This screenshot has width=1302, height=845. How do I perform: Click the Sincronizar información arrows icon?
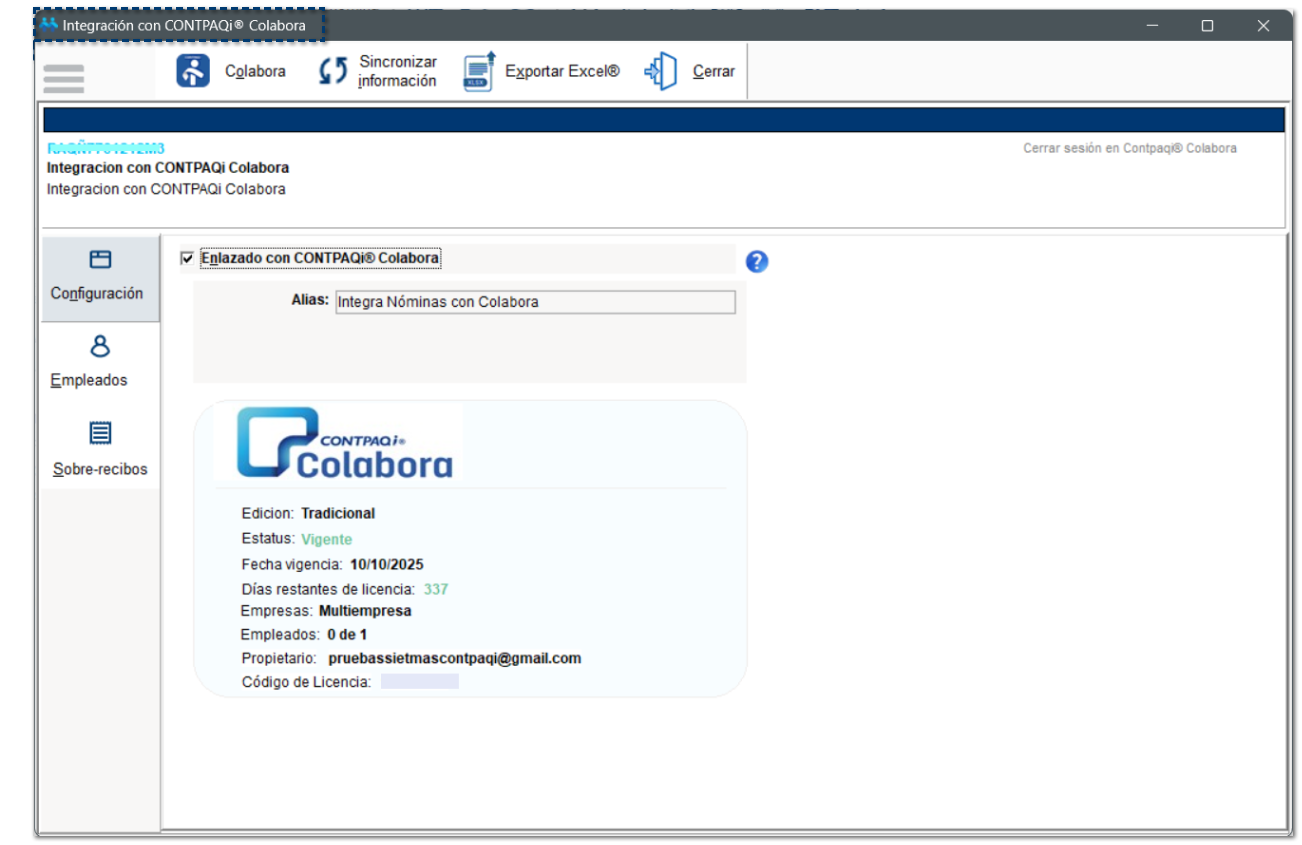coord(333,72)
